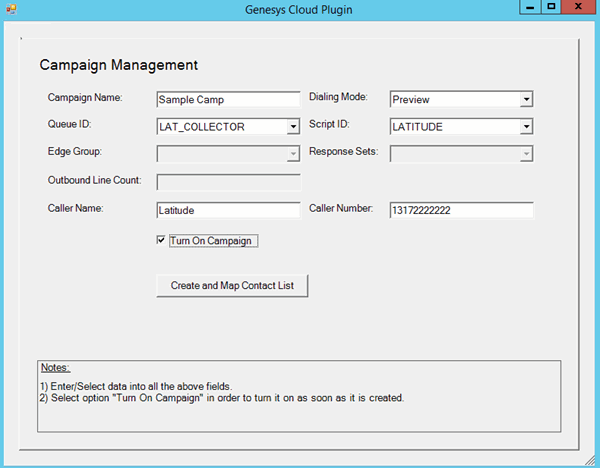The image size is (600, 469).
Task: Click into the Campaign Name text field
Action: tap(228, 100)
